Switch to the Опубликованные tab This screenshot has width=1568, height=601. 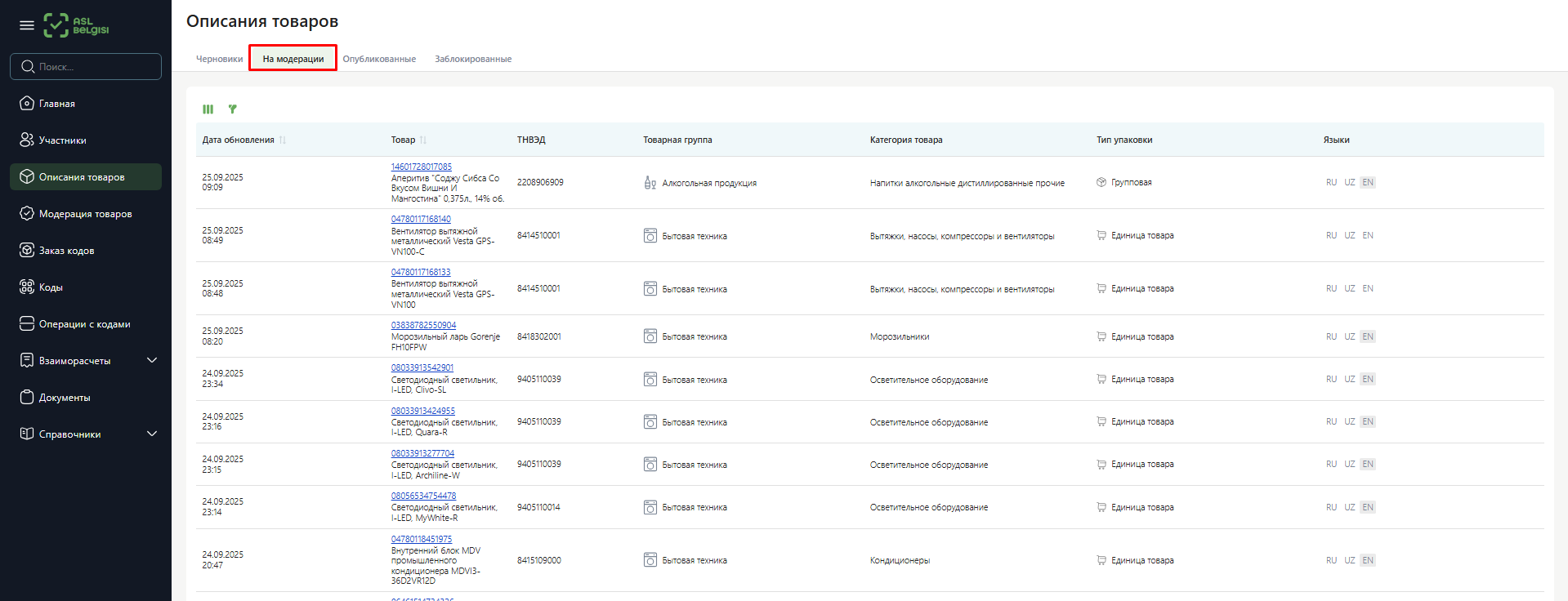tap(379, 59)
